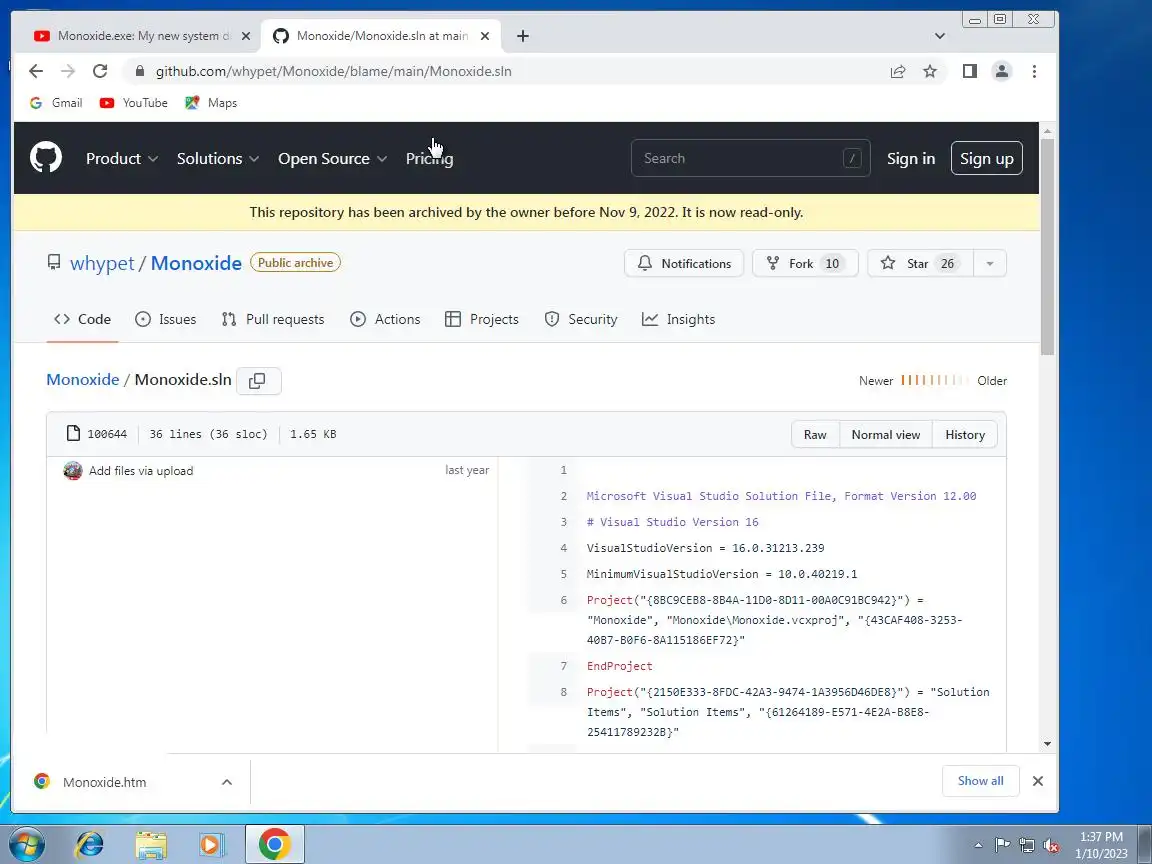Open the Star lists dropdown arrow
Image resolution: width=1152 pixels, height=864 pixels.
(x=990, y=263)
